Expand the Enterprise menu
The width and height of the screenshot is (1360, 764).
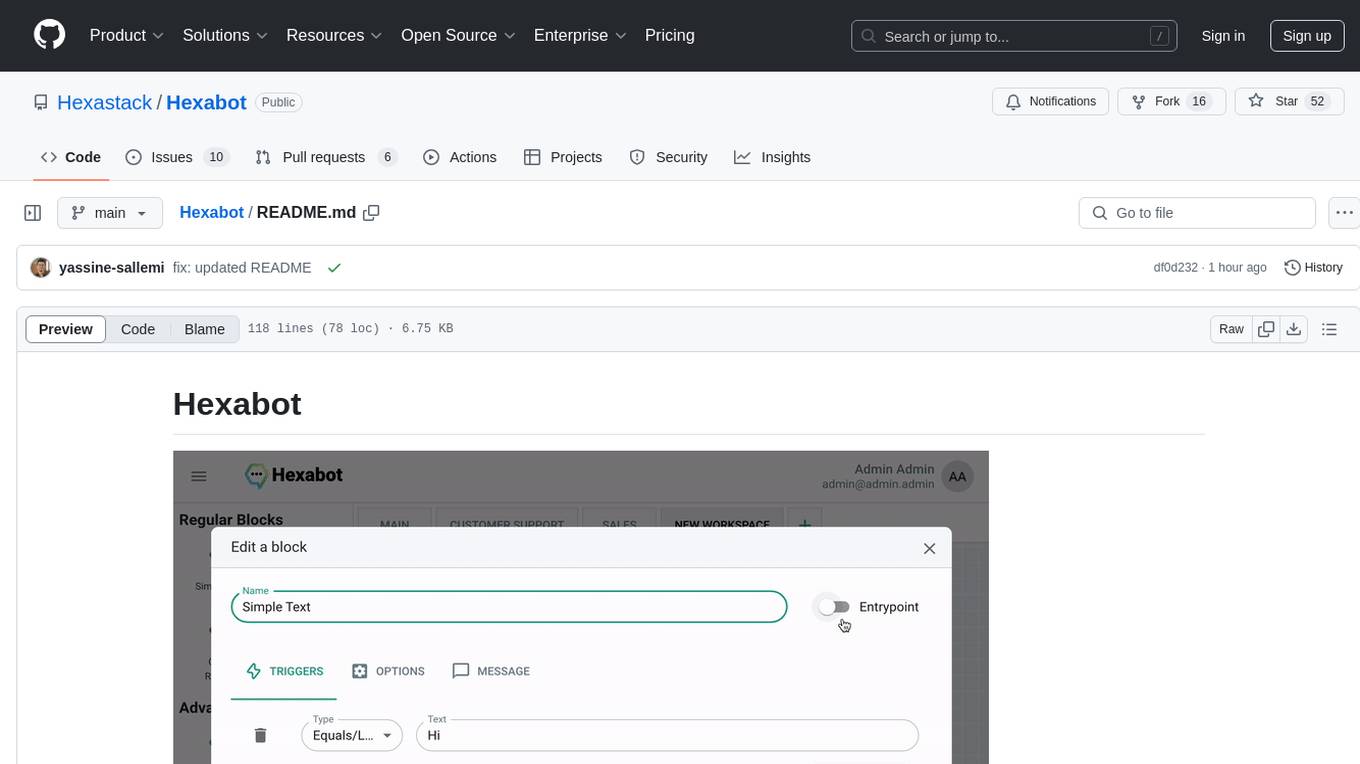click(x=580, y=35)
